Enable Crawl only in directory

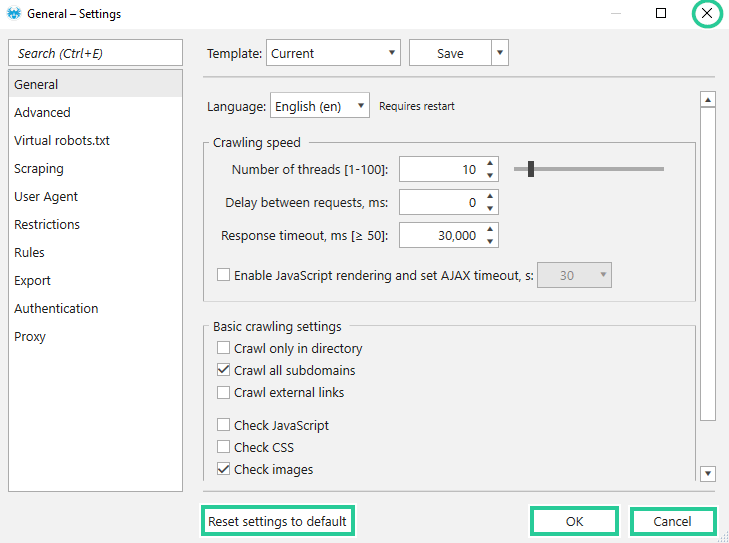224,348
